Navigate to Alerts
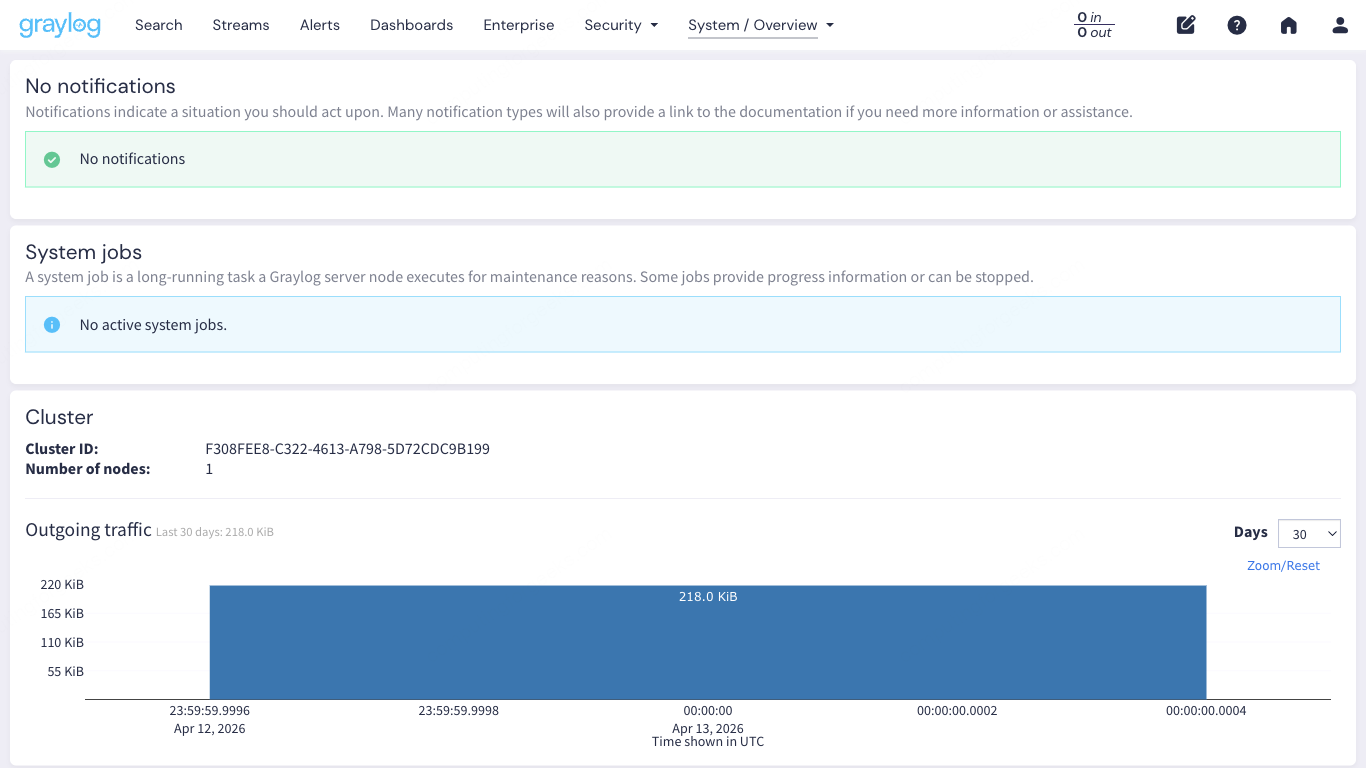1366x768 pixels. point(319,25)
